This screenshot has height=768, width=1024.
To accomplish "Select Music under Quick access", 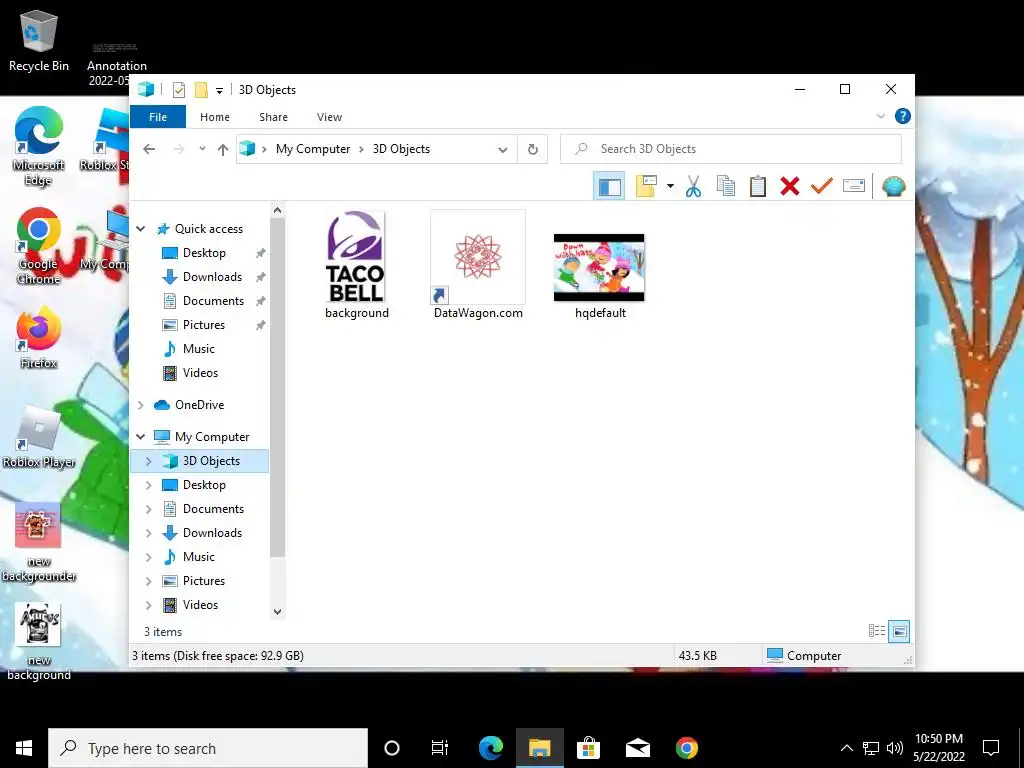I will pos(199,349).
